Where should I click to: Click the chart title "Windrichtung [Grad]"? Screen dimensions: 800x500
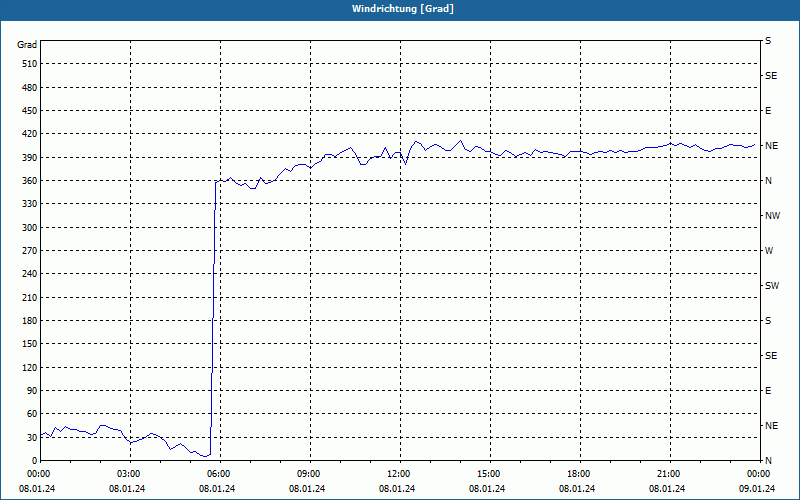pos(403,9)
